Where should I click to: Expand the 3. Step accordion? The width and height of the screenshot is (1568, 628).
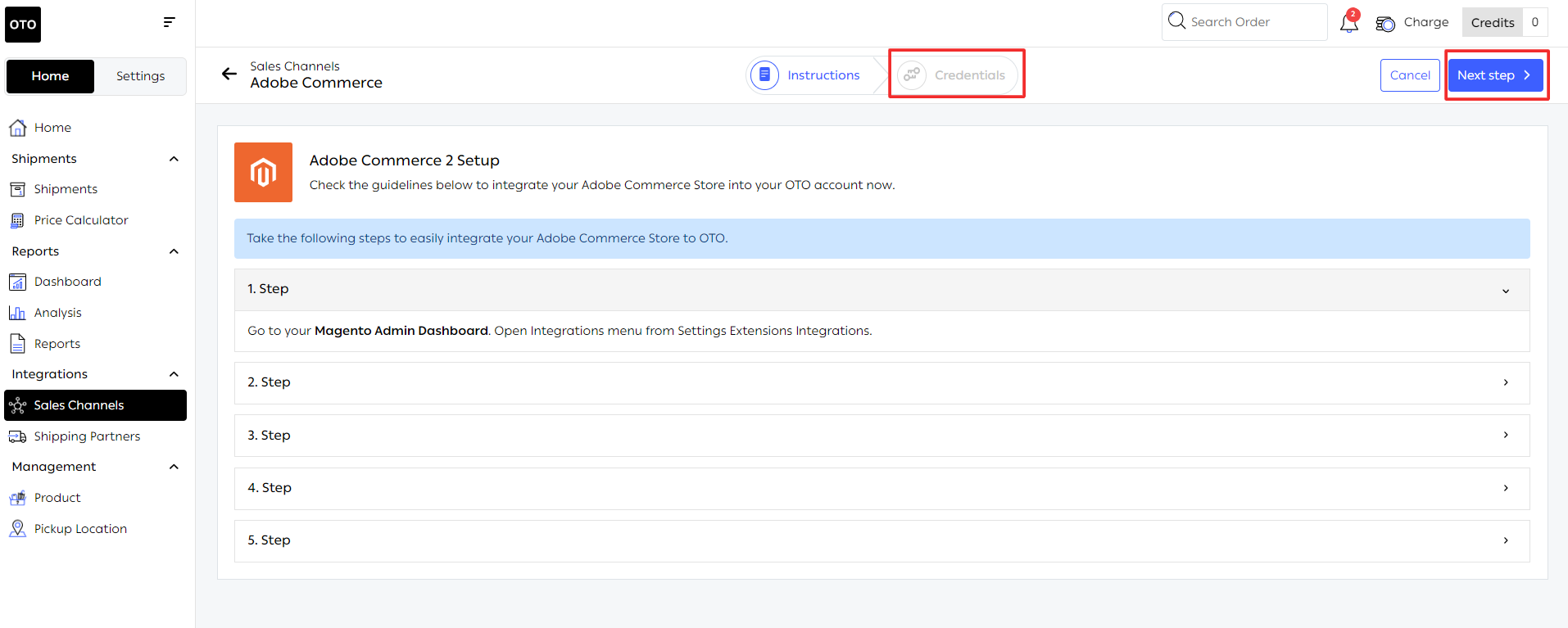(881, 436)
